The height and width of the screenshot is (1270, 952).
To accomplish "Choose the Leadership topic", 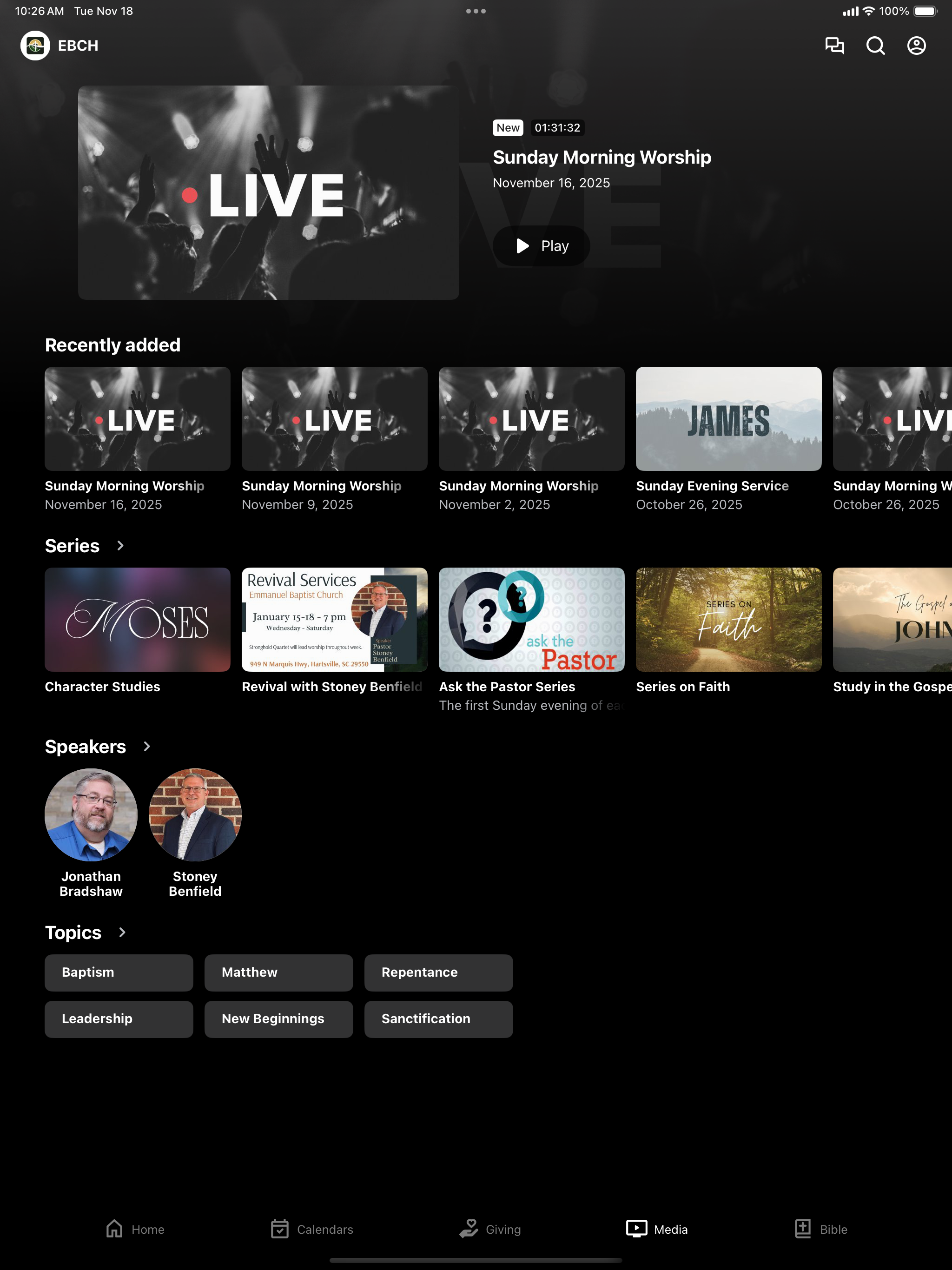I will 119,1019.
